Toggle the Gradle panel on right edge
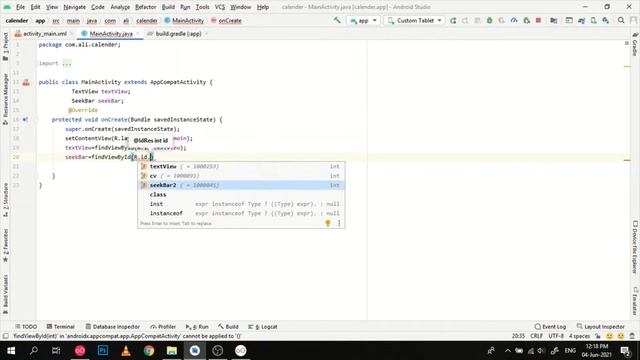The width and height of the screenshot is (640, 360). tap(635, 45)
